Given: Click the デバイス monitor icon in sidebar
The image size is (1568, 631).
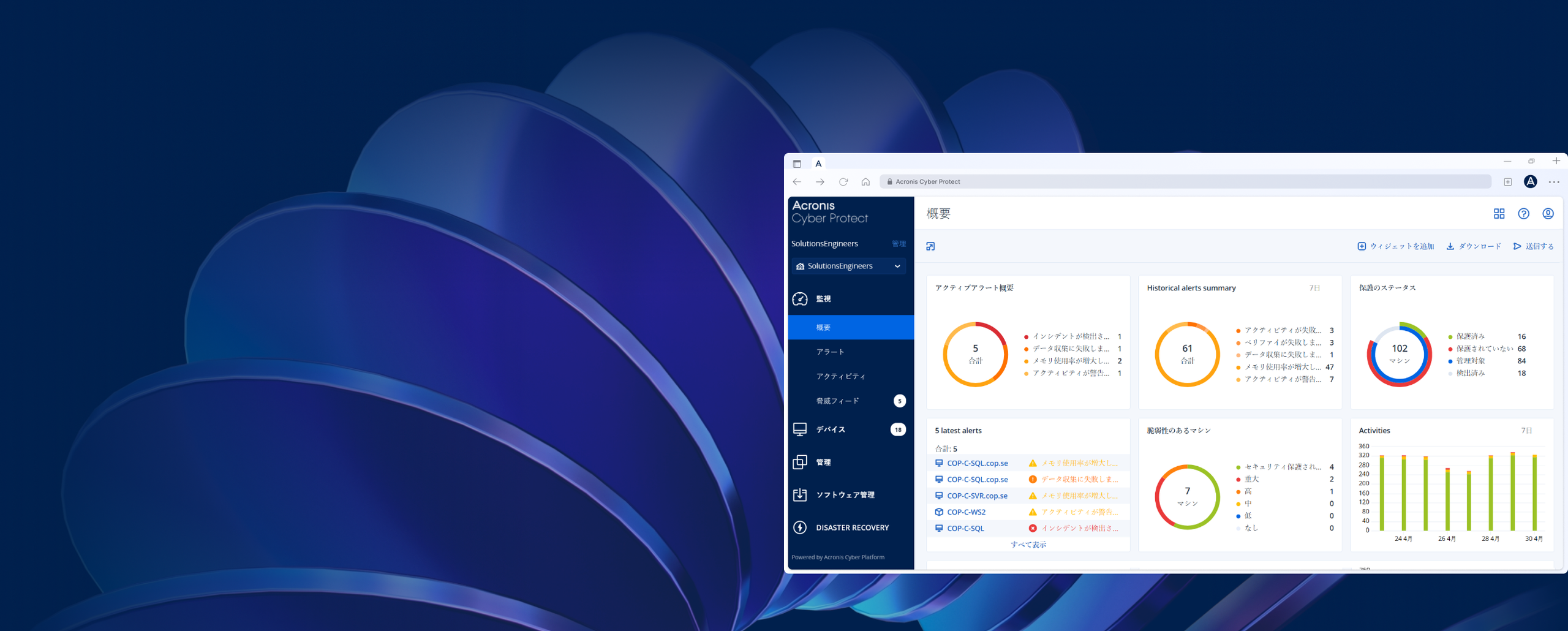Looking at the screenshot, I should click(800, 429).
